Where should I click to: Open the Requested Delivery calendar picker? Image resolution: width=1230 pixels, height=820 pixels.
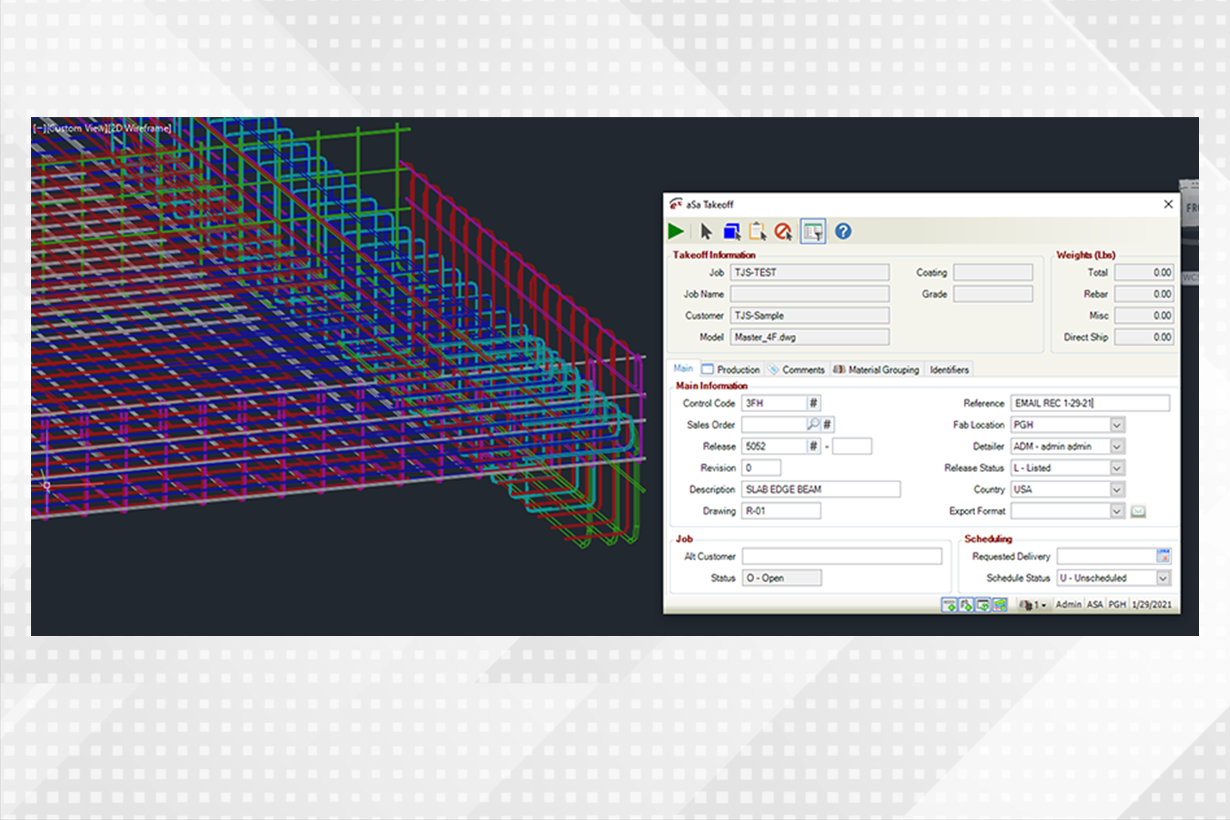[x=1163, y=556]
